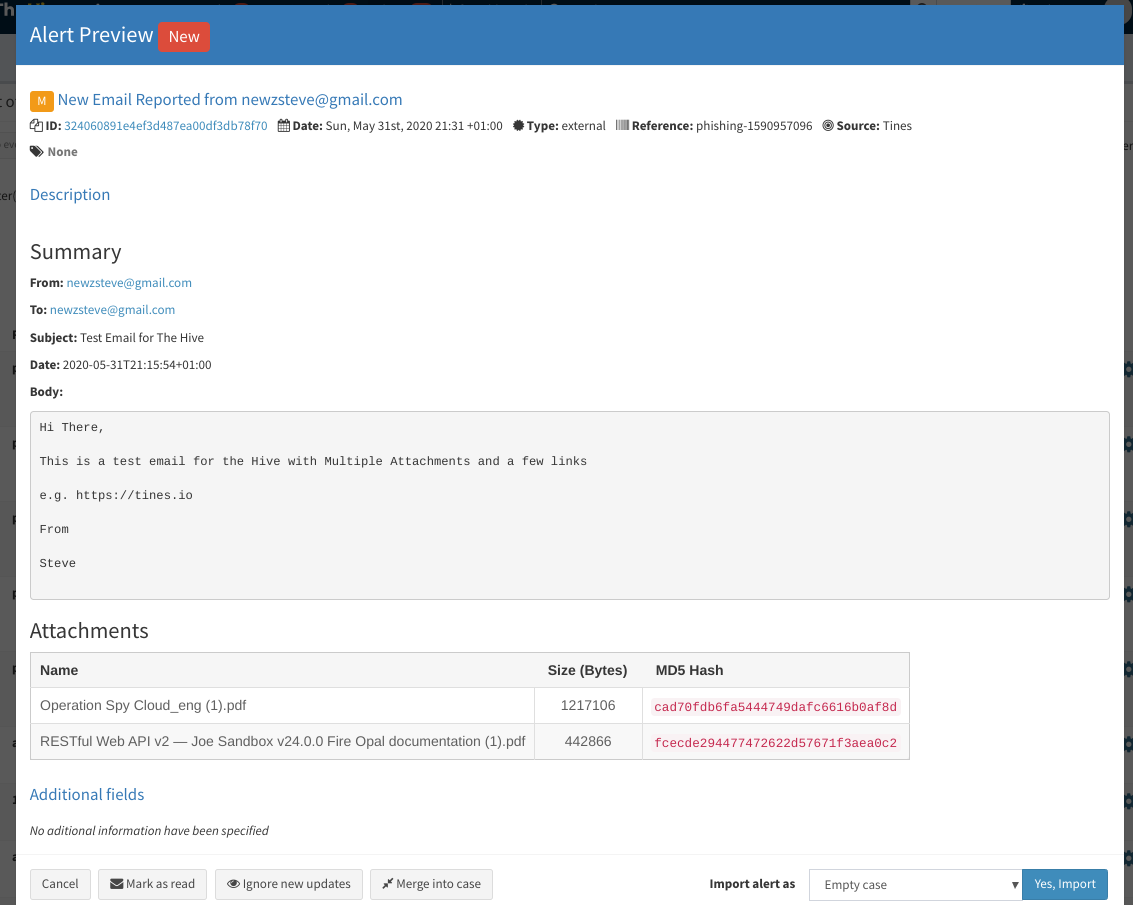Click the copy icon beside ID
The image size is (1133, 905).
click(36, 125)
